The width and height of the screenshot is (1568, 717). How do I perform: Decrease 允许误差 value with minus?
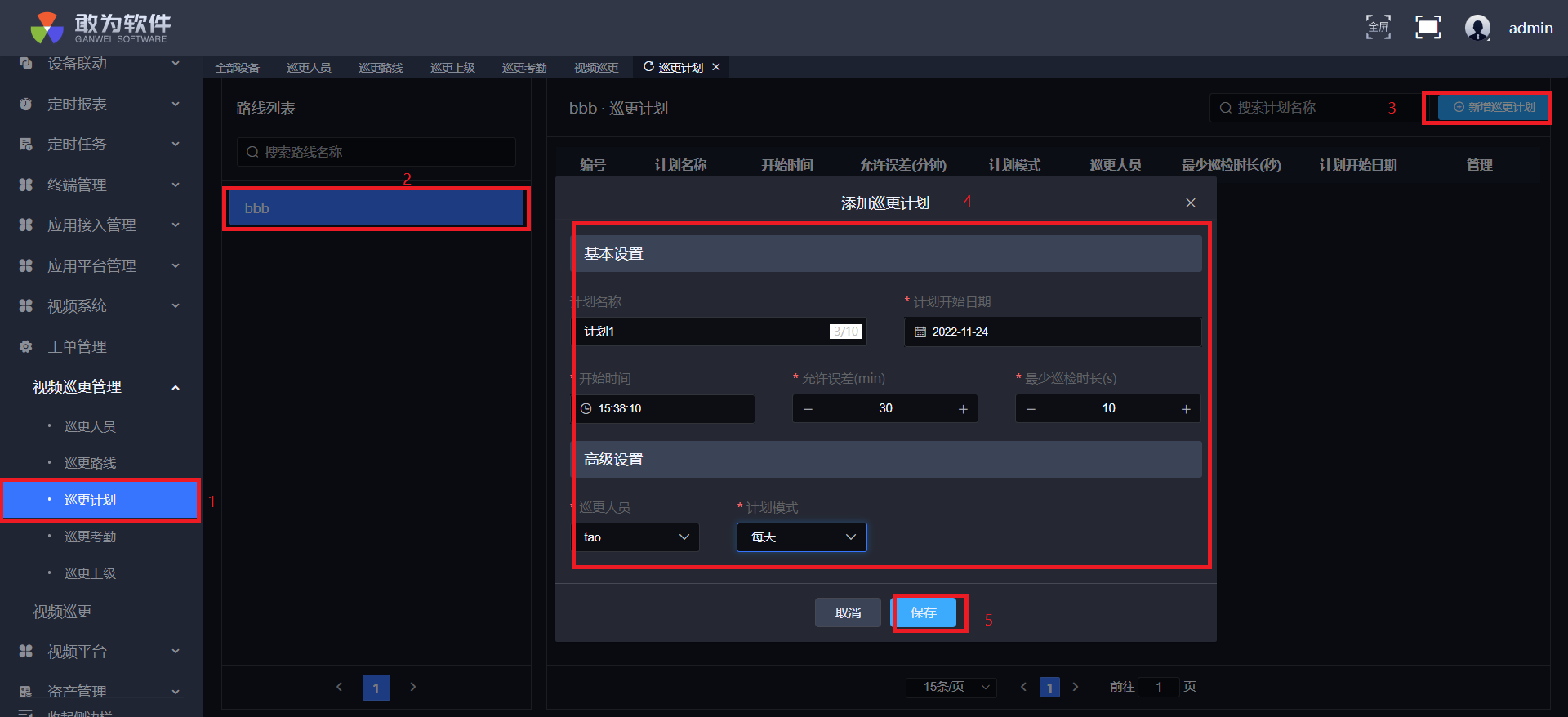[808, 408]
